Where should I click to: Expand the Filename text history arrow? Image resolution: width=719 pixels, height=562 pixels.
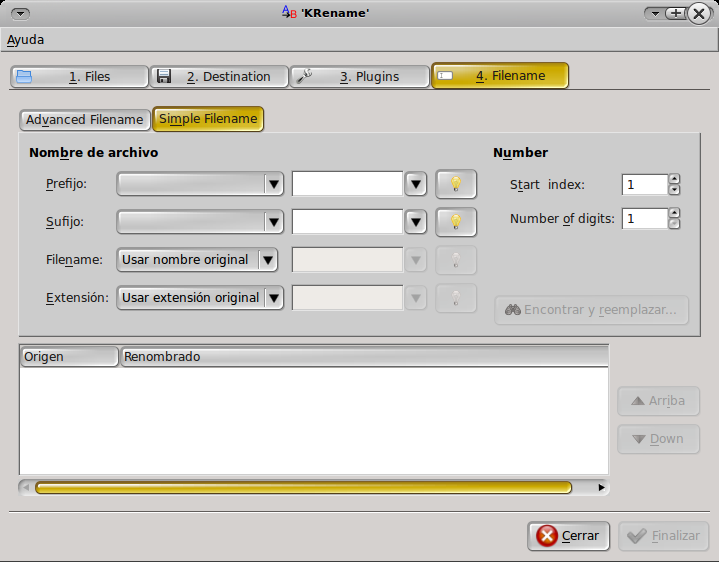point(416,260)
